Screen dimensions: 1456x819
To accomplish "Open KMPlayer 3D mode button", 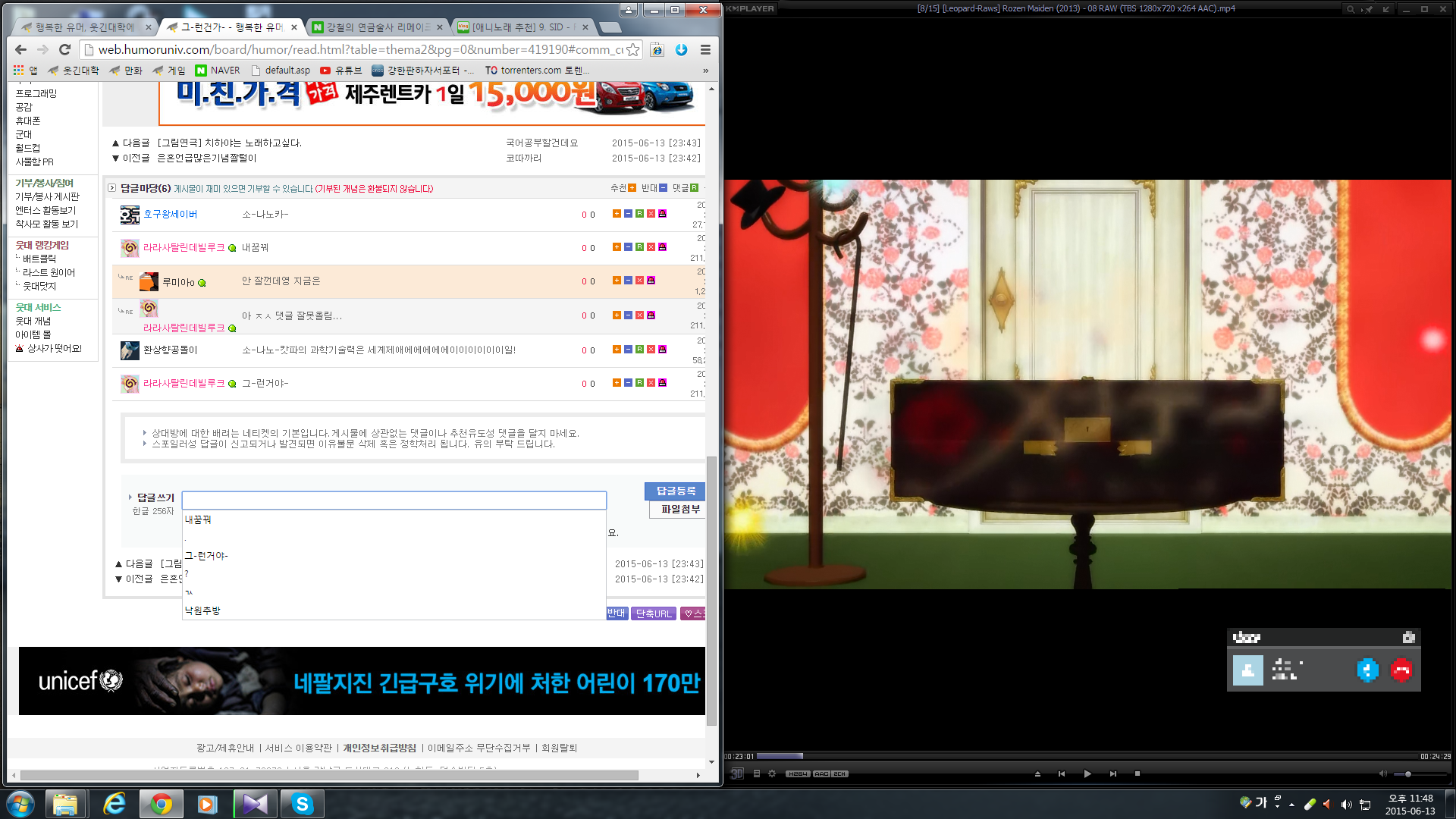I will click(736, 773).
